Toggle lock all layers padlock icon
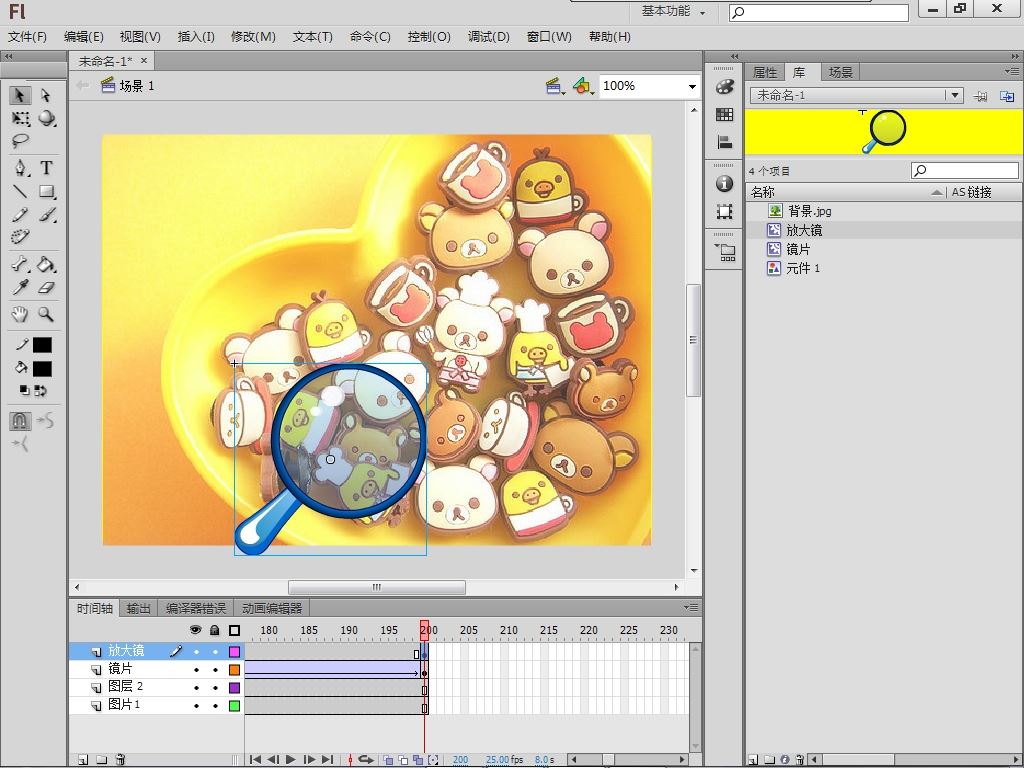The width and height of the screenshot is (1024, 768). coord(215,630)
